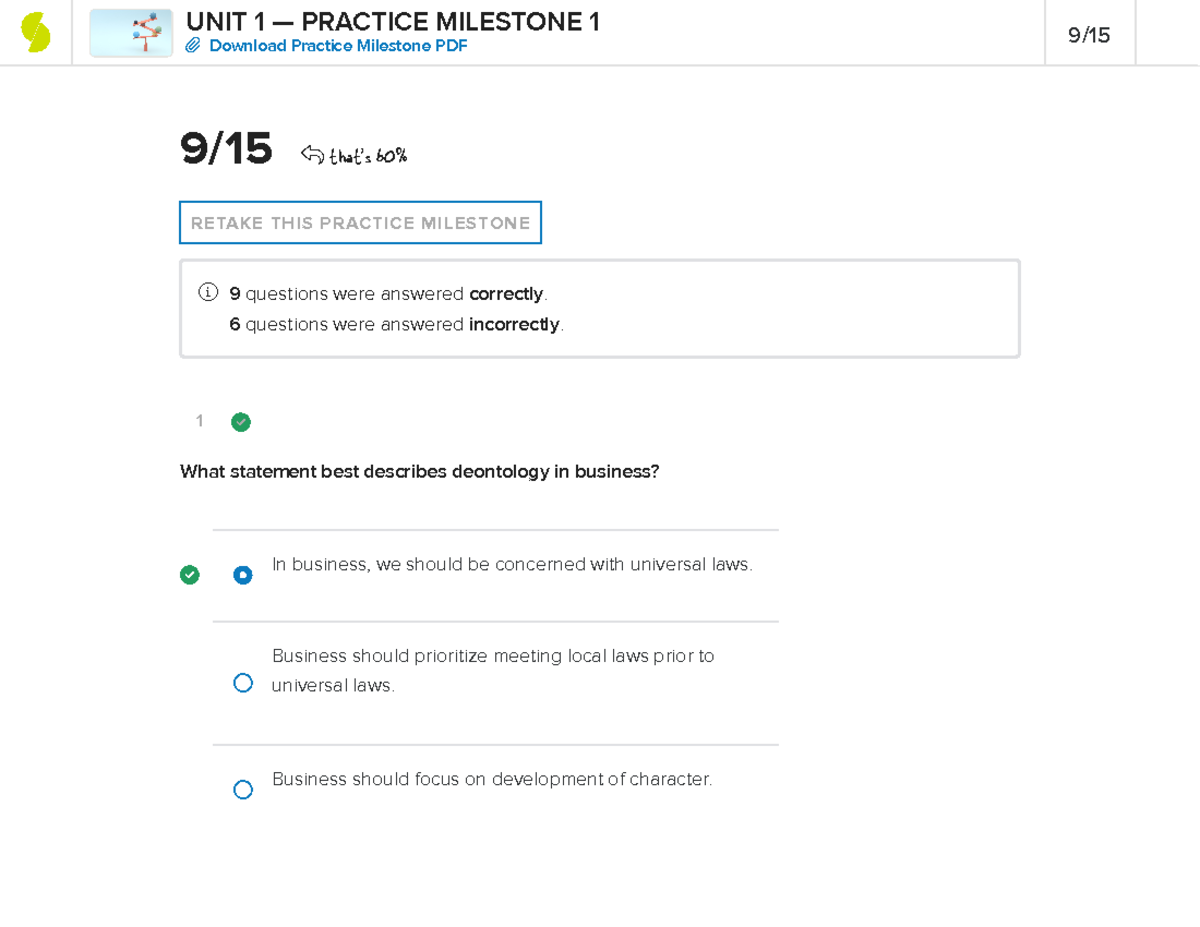Select the radio for "local laws" answer option
Screen dimensions: 1200x927
click(x=243, y=682)
